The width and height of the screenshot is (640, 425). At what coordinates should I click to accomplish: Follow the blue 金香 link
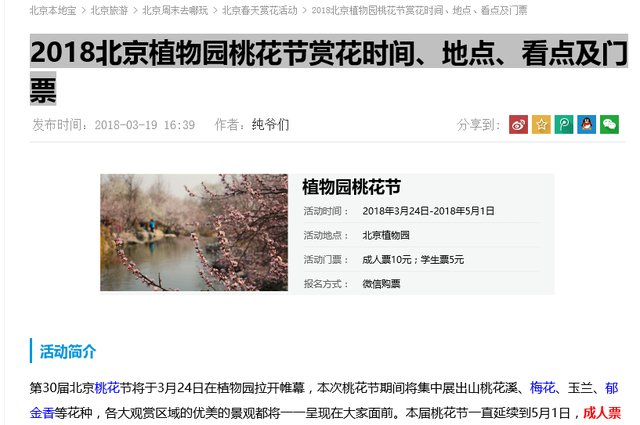pos(42,413)
